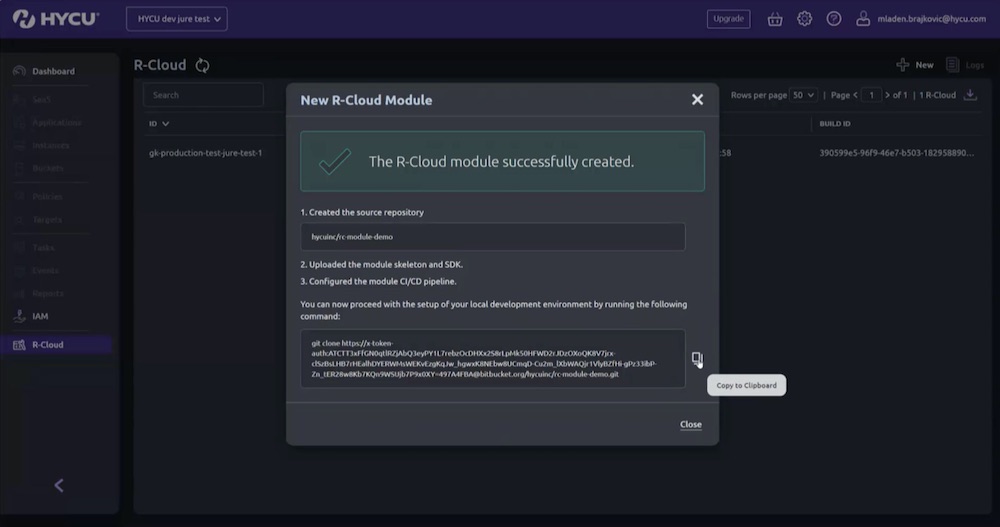Screen dimensions: 1000x527
Task: Sort by the ID column header
Action: (x=159, y=124)
